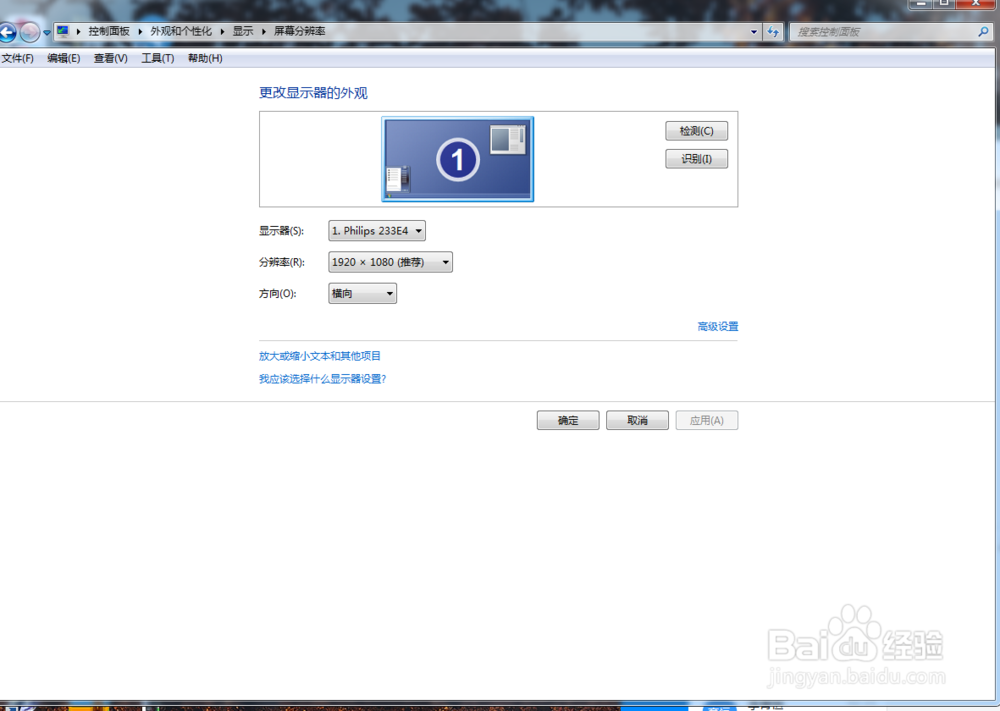Click the forward navigation arrow
This screenshot has height=711, width=1000.
(x=30, y=31)
